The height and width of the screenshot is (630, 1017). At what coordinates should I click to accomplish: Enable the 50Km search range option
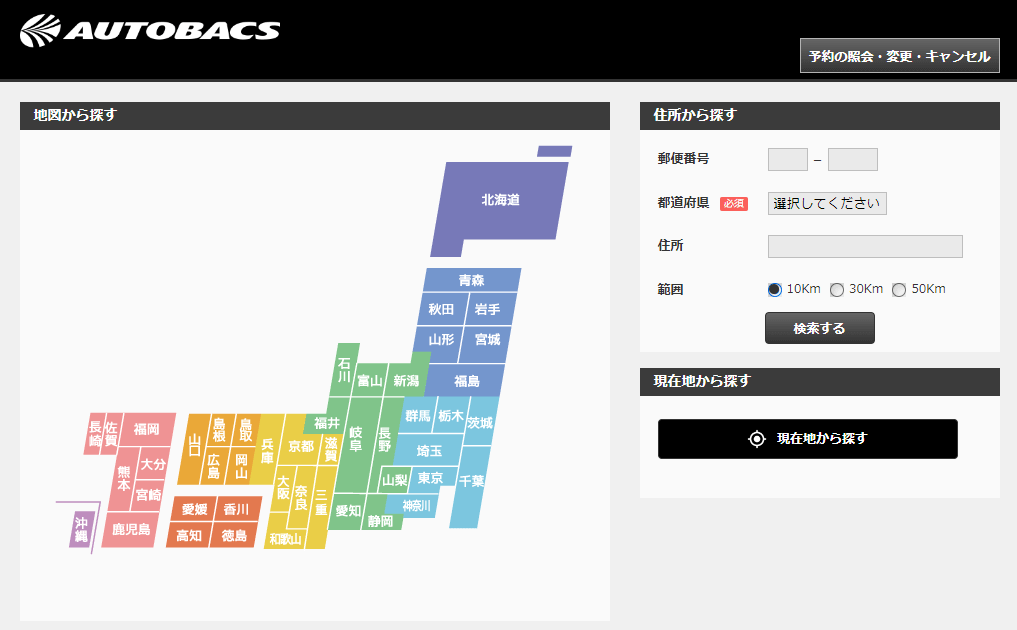pyautogui.click(x=898, y=288)
